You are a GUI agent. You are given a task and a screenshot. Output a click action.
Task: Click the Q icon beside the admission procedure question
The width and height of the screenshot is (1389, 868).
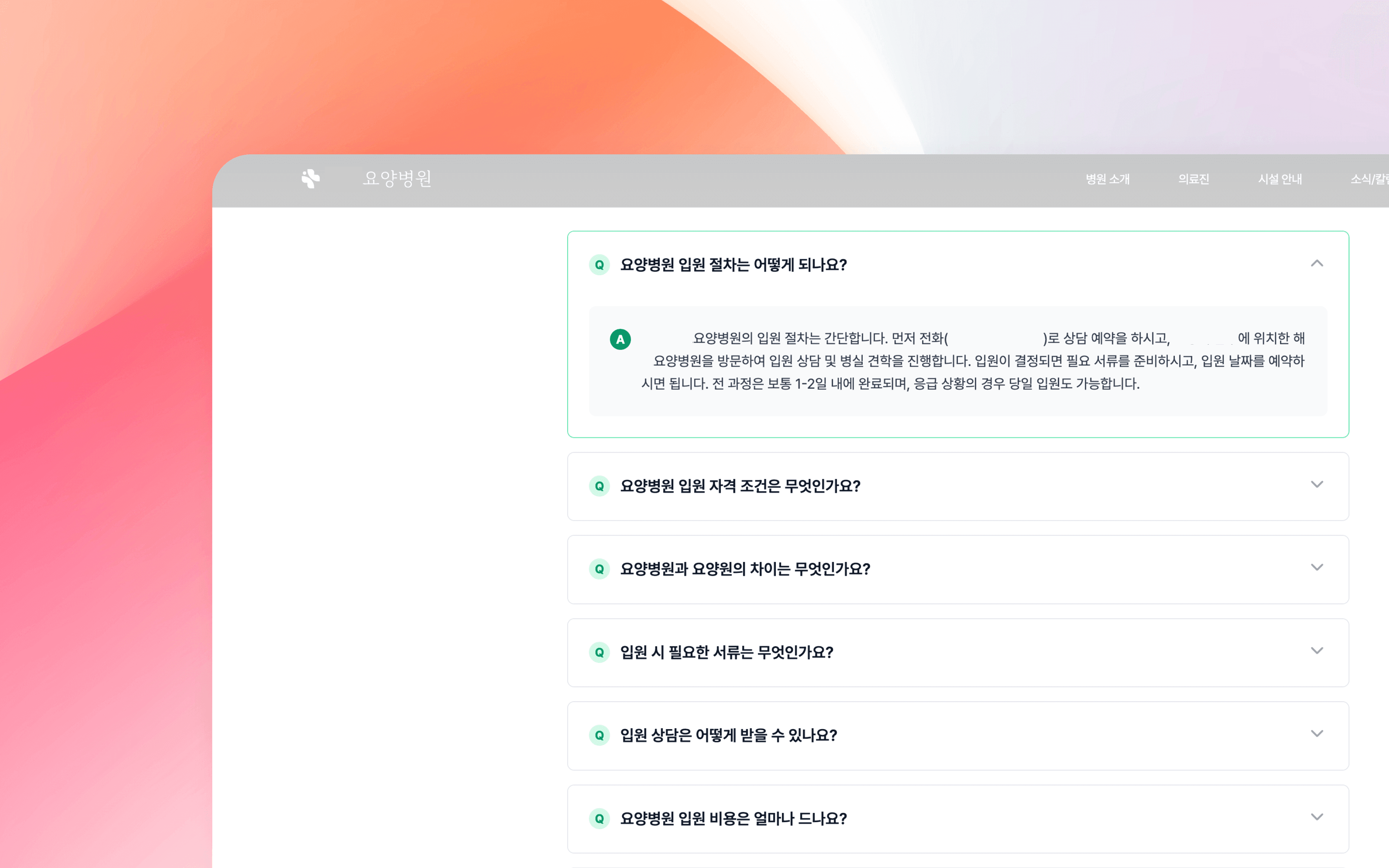click(x=599, y=265)
